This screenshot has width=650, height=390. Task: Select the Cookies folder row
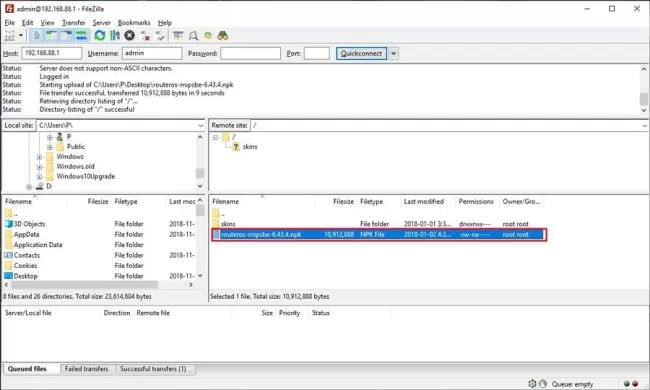(99, 265)
